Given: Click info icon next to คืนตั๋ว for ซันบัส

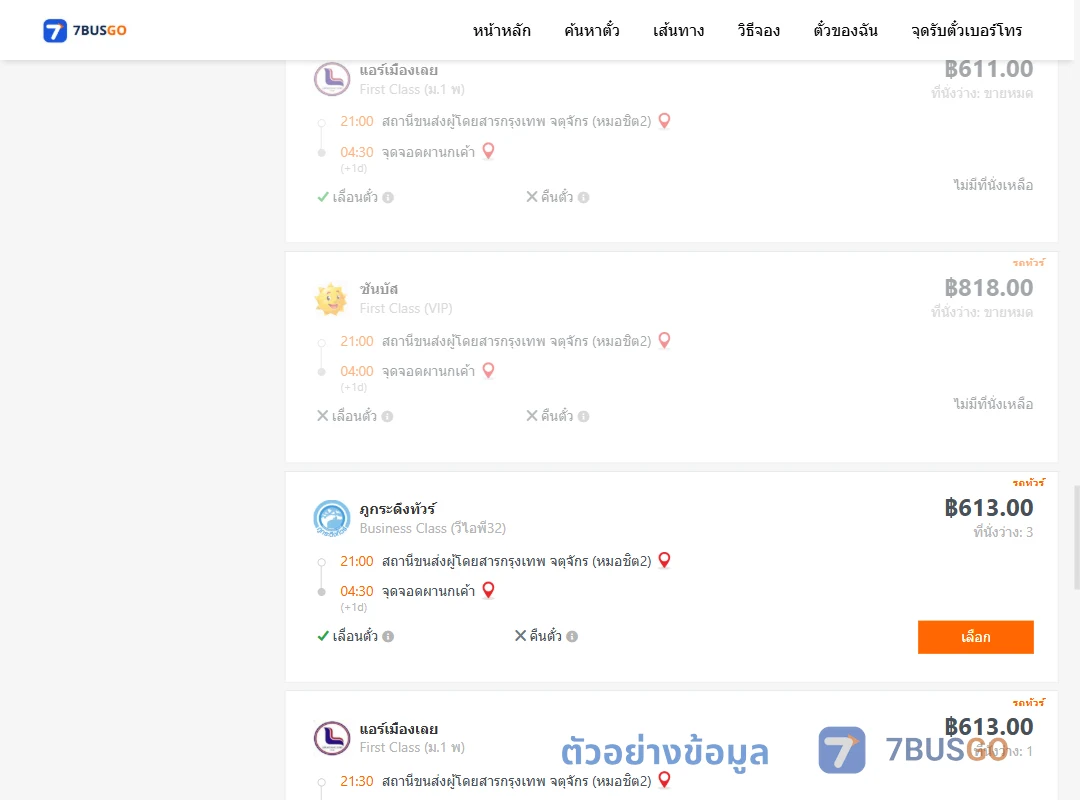Looking at the screenshot, I should pyautogui.click(x=583, y=416).
